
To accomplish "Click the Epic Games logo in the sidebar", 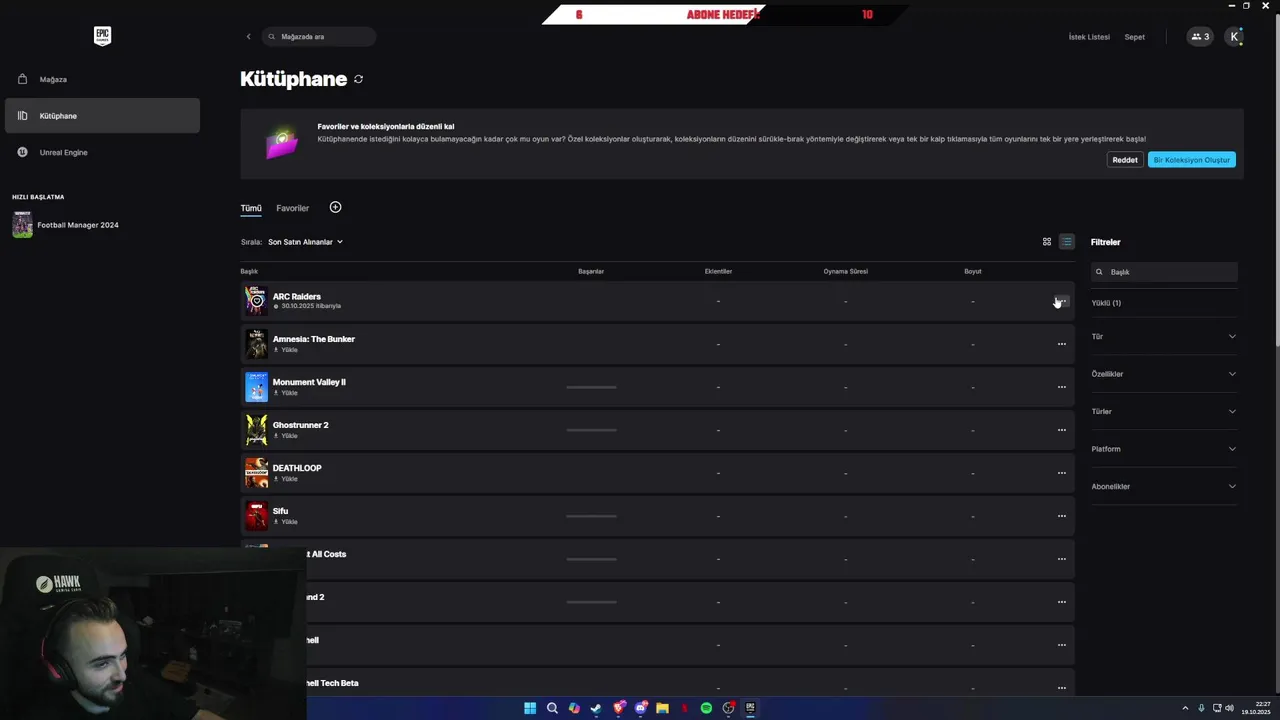I will 102,36.
